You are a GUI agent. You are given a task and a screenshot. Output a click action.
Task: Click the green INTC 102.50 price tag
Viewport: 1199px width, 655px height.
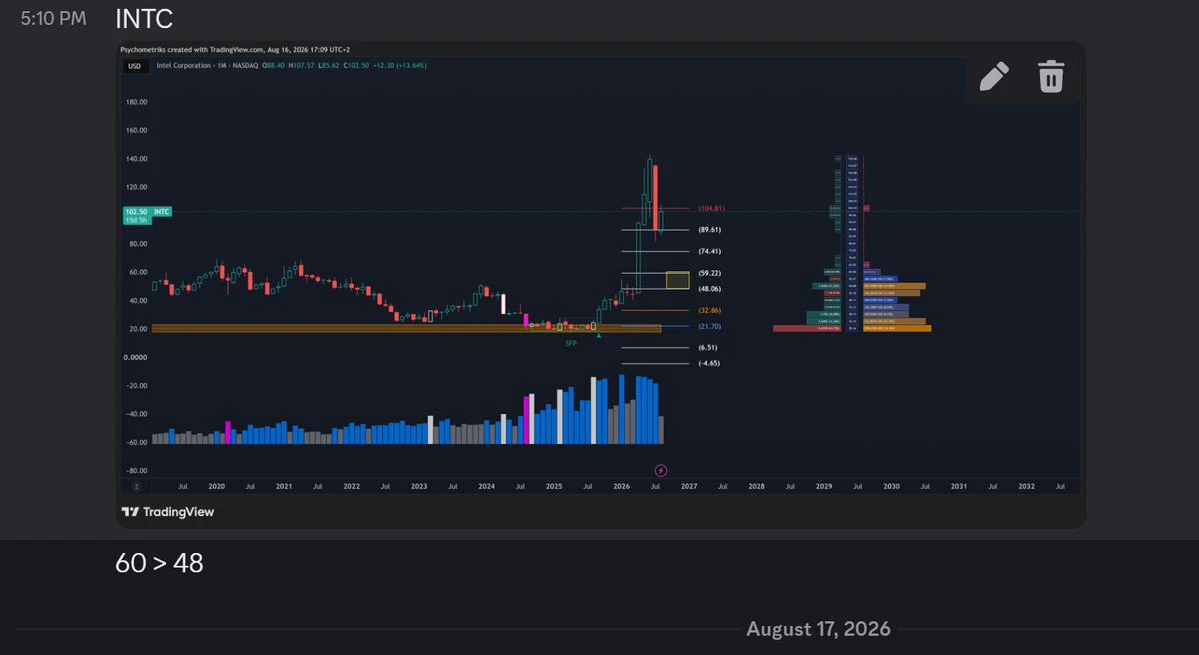[148, 212]
